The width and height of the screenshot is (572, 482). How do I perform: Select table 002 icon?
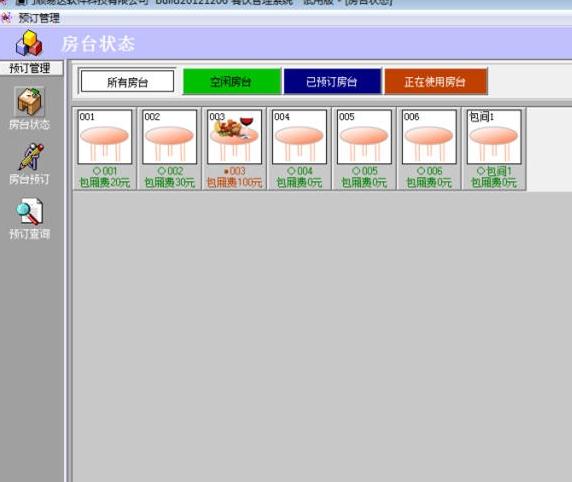pos(170,137)
